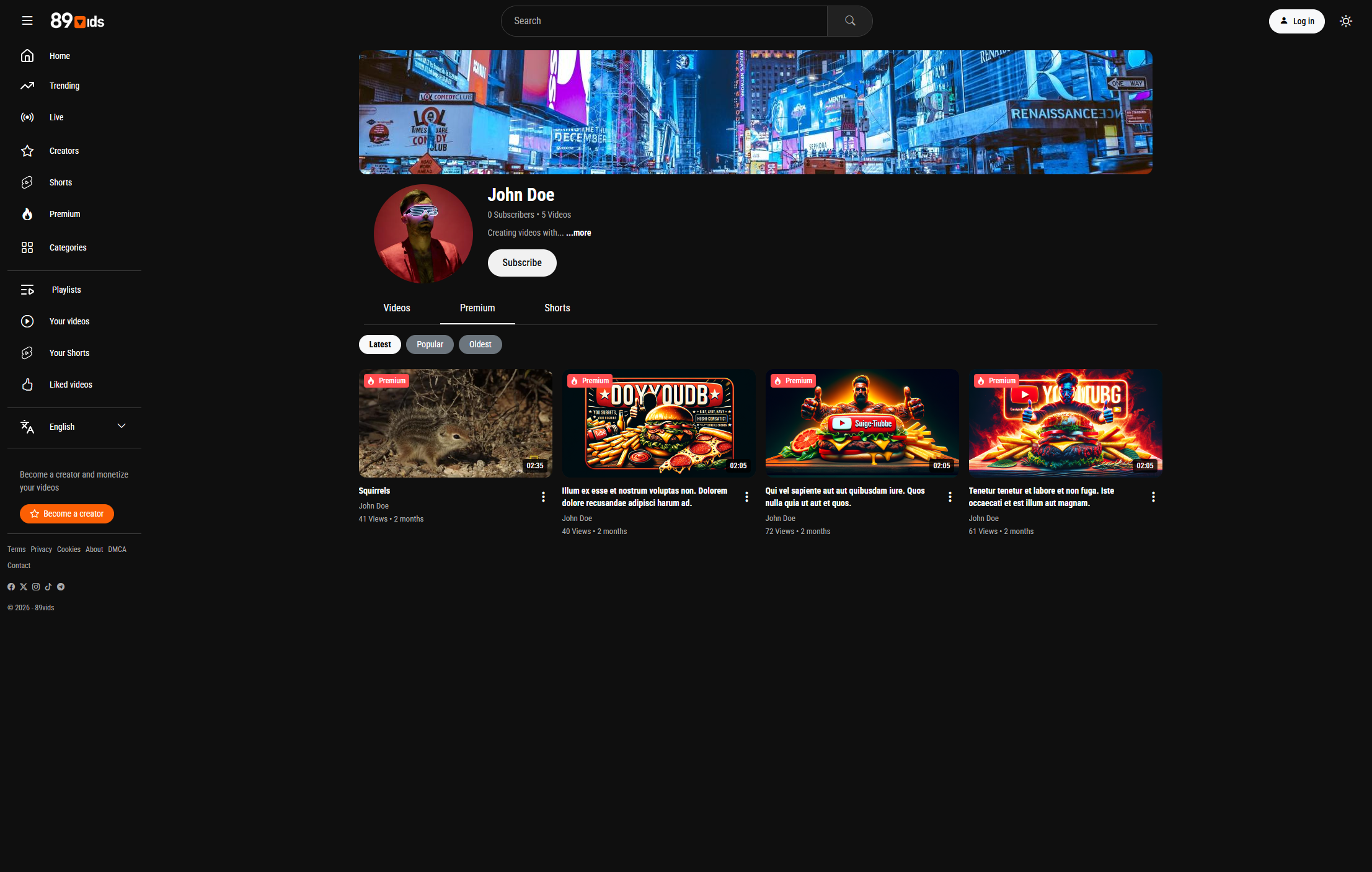Image resolution: width=1372 pixels, height=872 pixels.
Task: Open the Categories grid icon
Action: click(27, 247)
